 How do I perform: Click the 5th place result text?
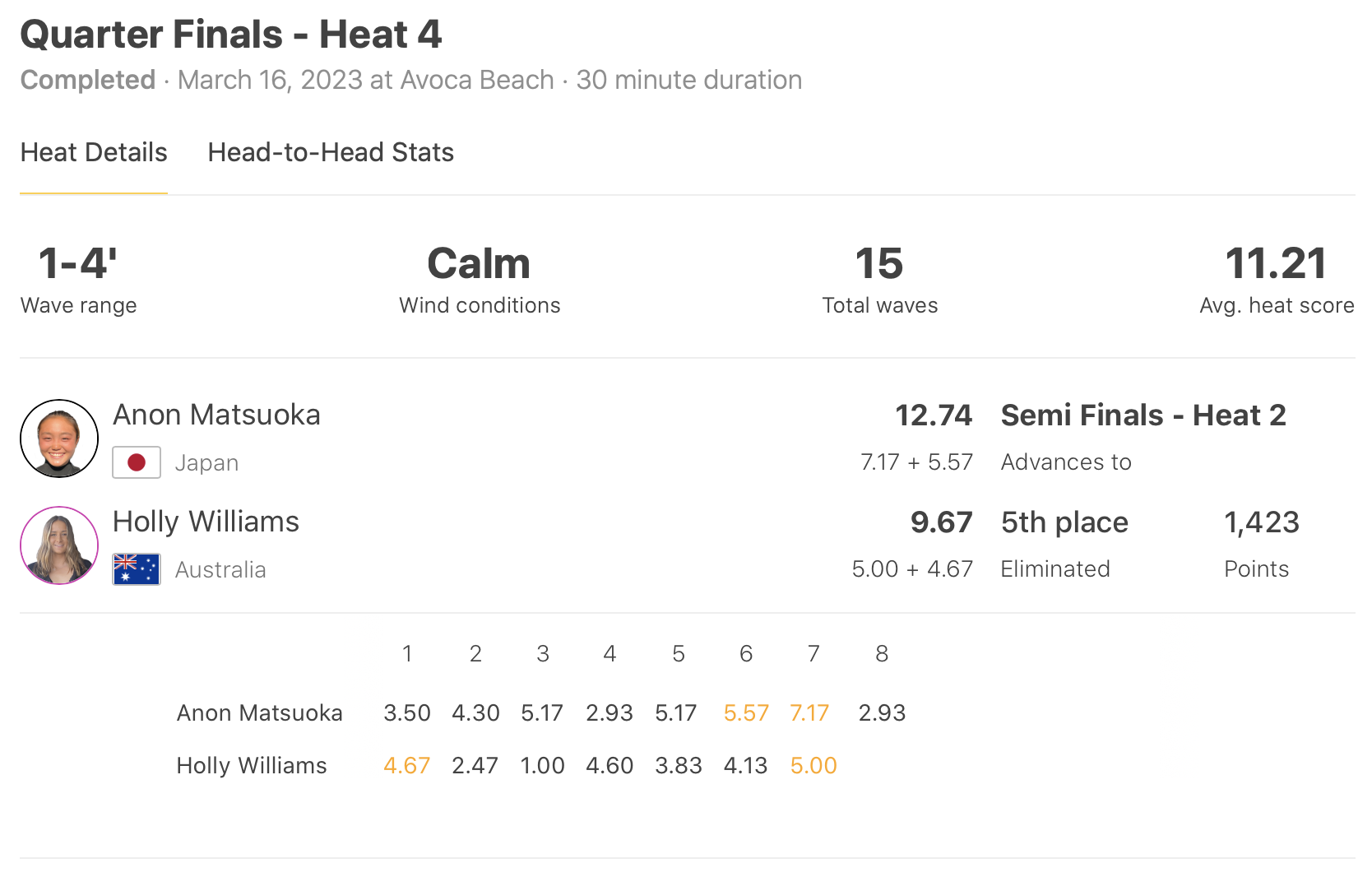pos(1064,522)
